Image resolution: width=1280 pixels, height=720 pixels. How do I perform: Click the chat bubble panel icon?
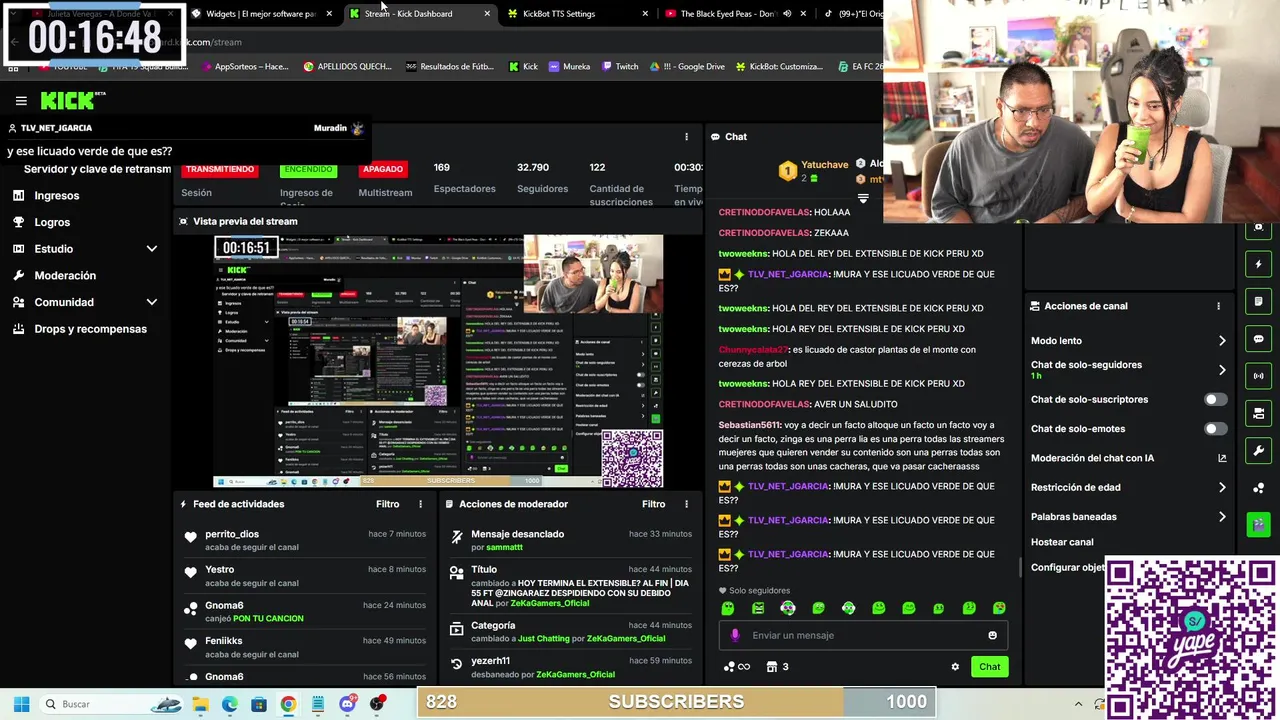tap(1259, 339)
